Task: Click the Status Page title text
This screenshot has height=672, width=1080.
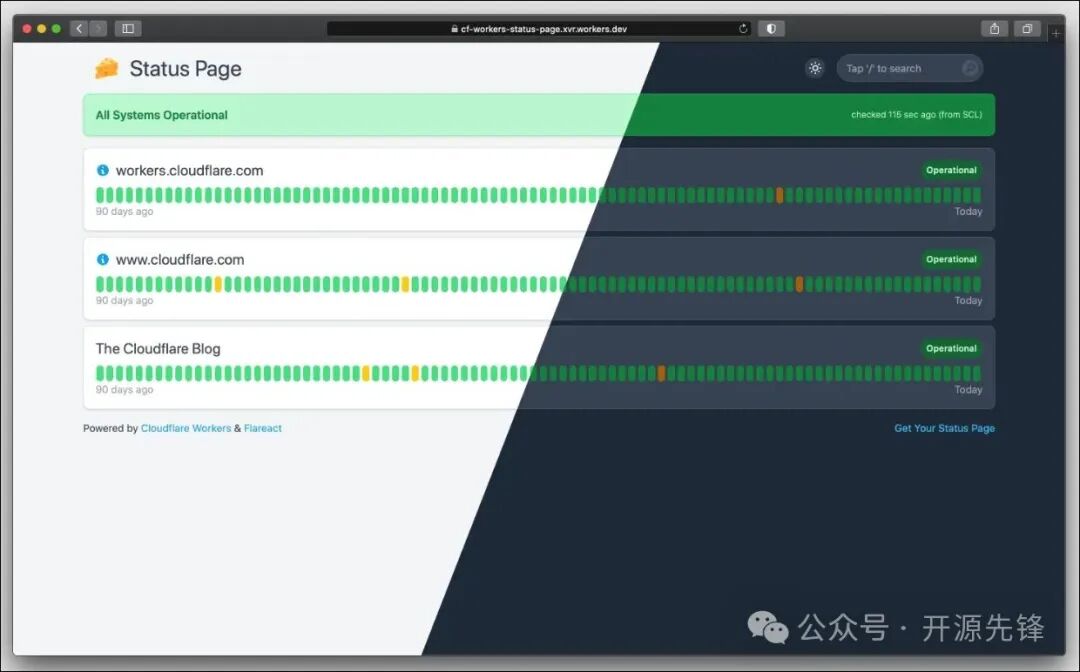Action: click(x=185, y=69)
